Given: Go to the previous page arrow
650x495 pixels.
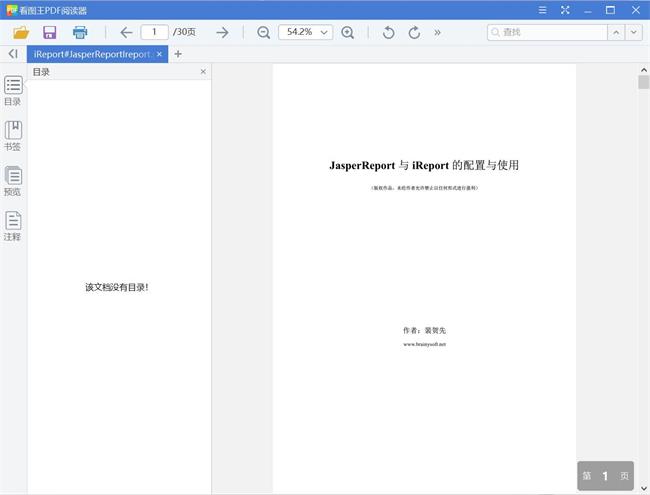Looking at the screenshot, I should point(126,32).
